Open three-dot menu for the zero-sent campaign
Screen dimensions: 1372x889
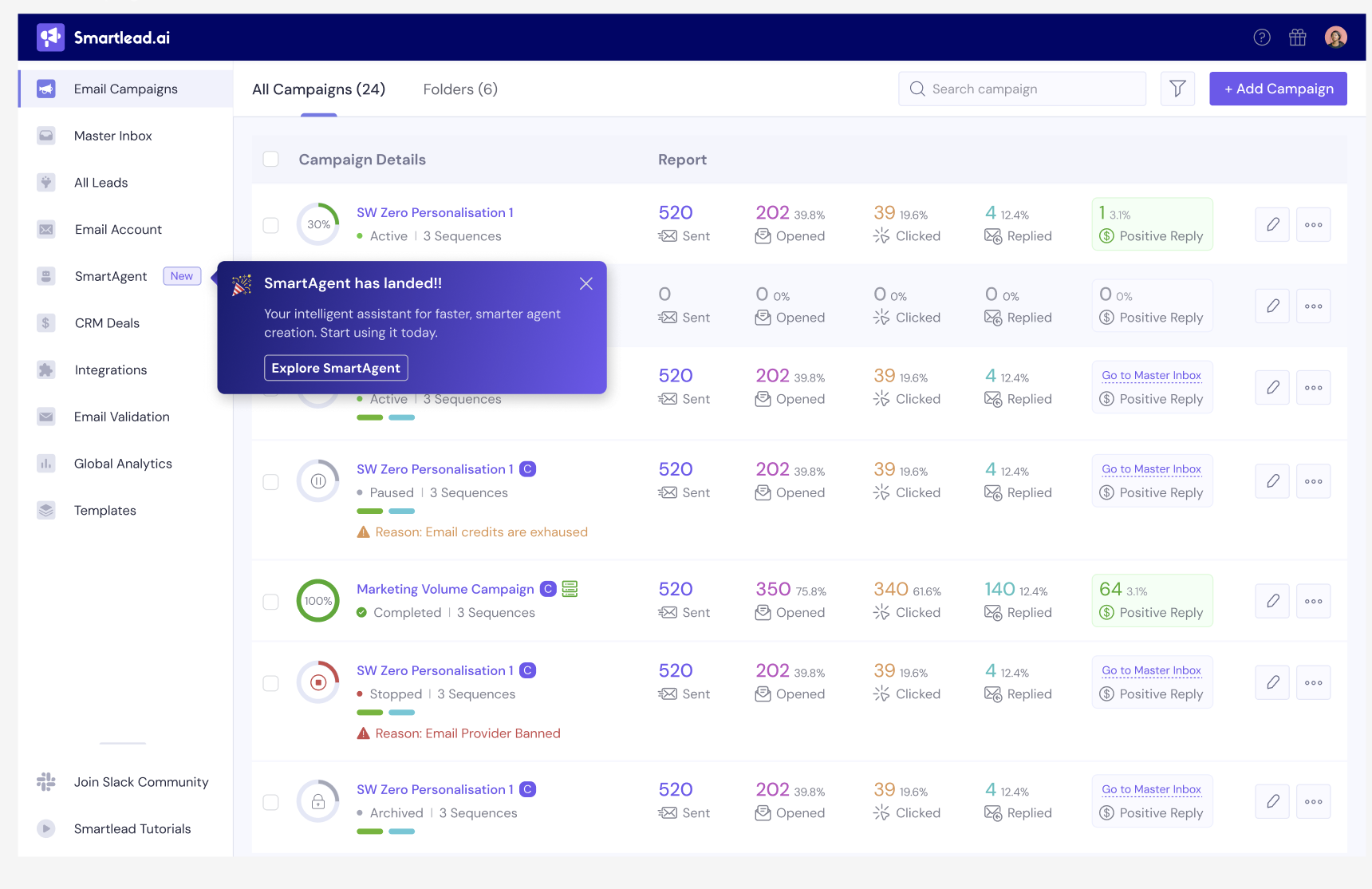[1314, 306]
